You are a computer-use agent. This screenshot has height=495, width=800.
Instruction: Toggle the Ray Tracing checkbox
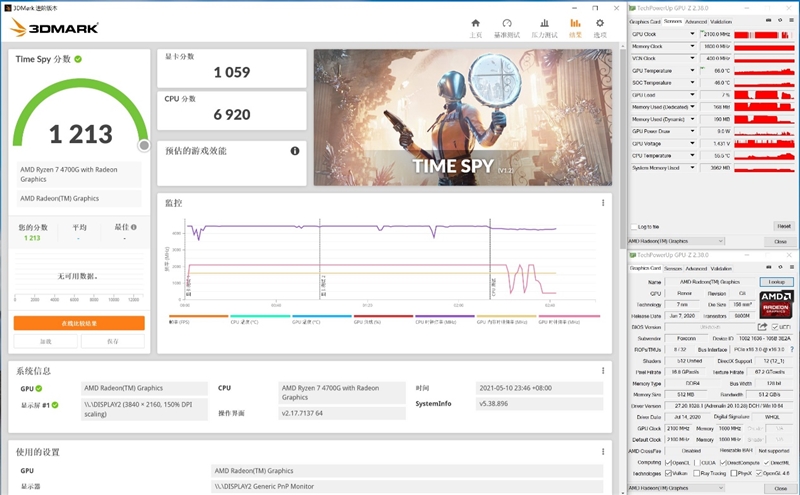[694, 473]
